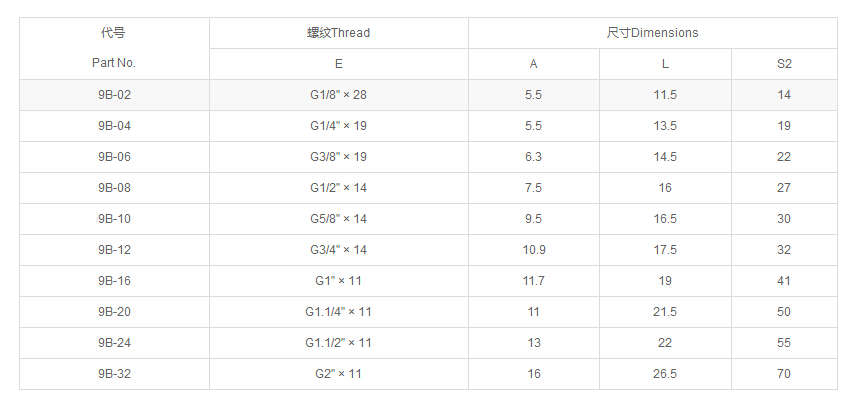858x420 pixels.
Task: Click thread value G1/8" × 28
Action: (338, 95)
